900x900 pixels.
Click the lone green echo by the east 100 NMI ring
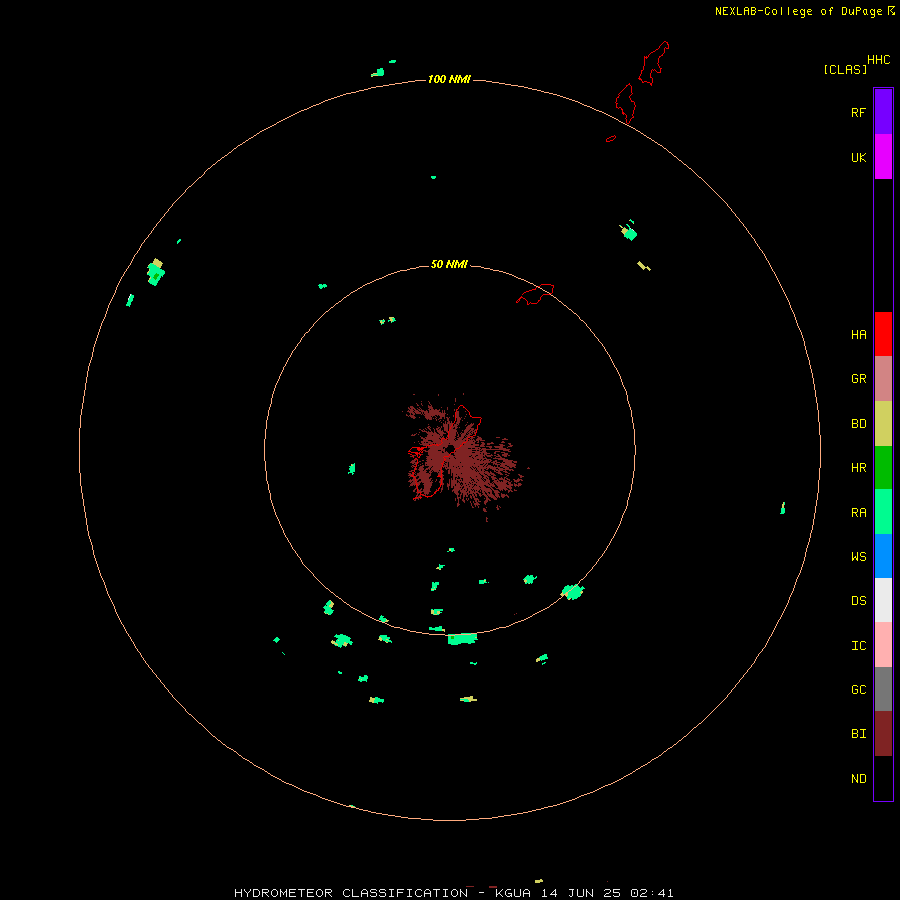point(782,508)
